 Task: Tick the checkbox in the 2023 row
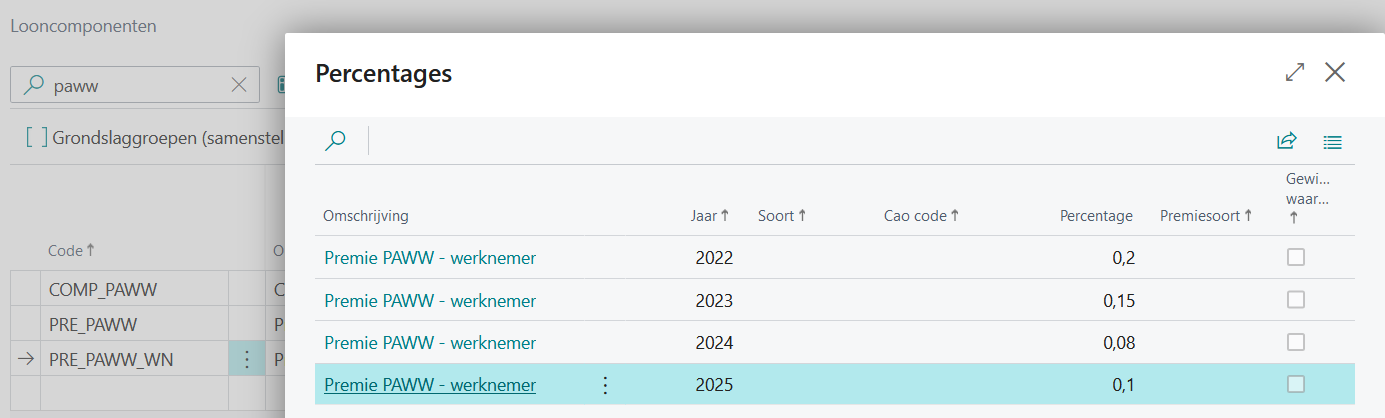pyautogui.click(x=1295, y=300)
